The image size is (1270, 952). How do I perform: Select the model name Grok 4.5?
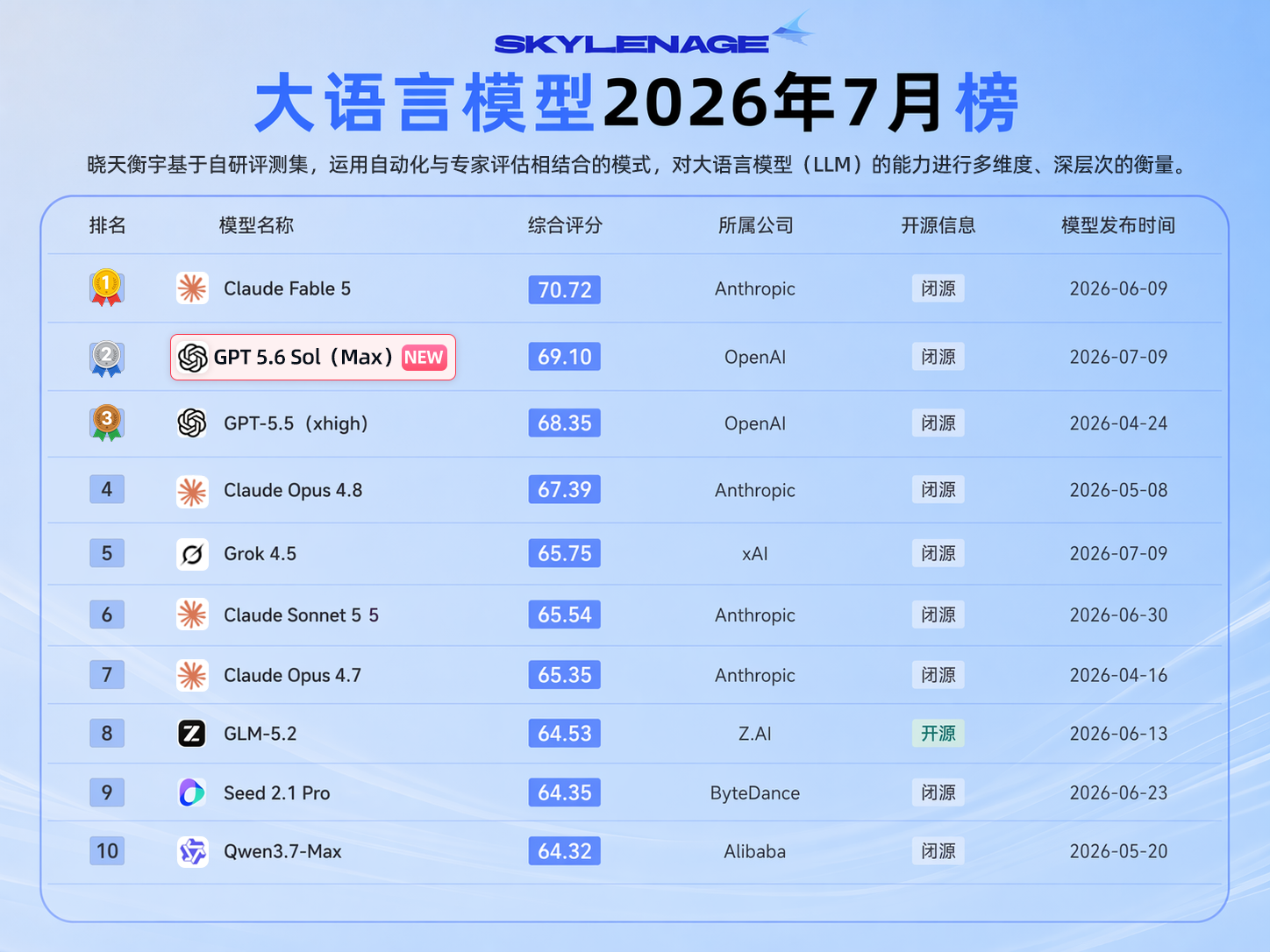click(260, 554)
